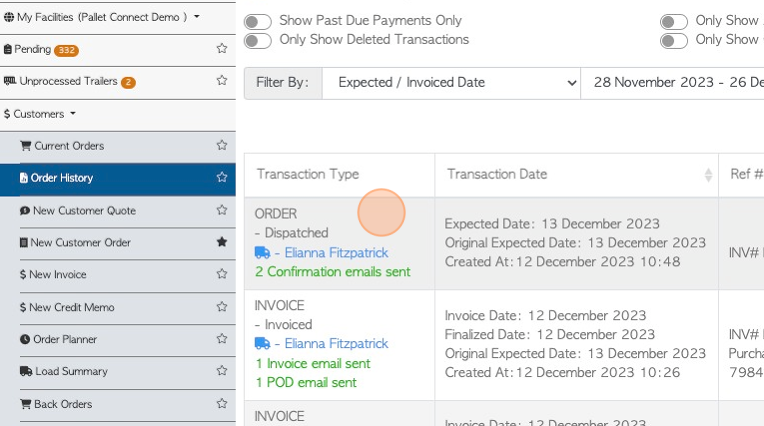
Task: Star the Unprocessed Trailers menu entry
Action: 222,80
